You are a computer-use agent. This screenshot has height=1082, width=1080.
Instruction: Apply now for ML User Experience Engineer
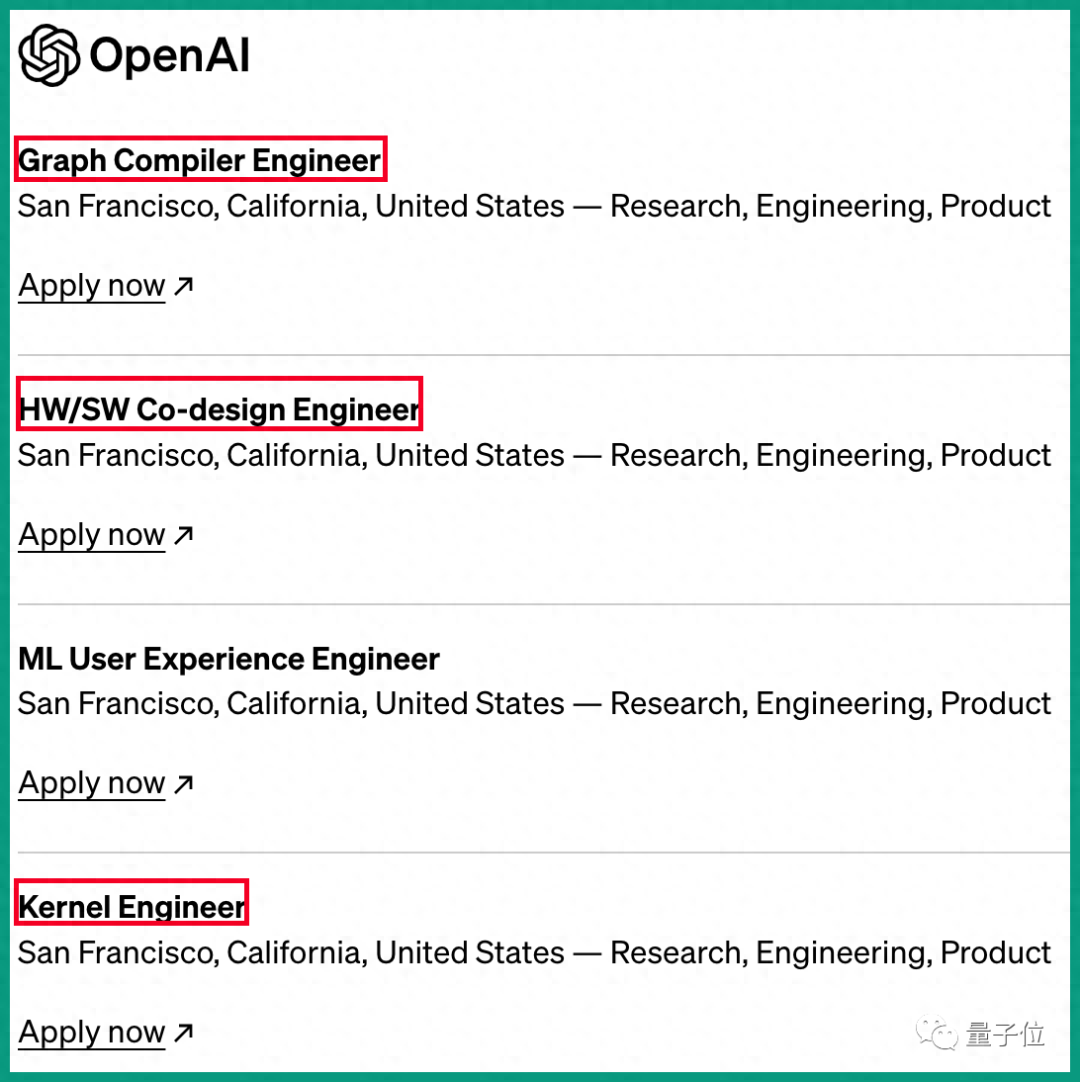pos(92,783)
